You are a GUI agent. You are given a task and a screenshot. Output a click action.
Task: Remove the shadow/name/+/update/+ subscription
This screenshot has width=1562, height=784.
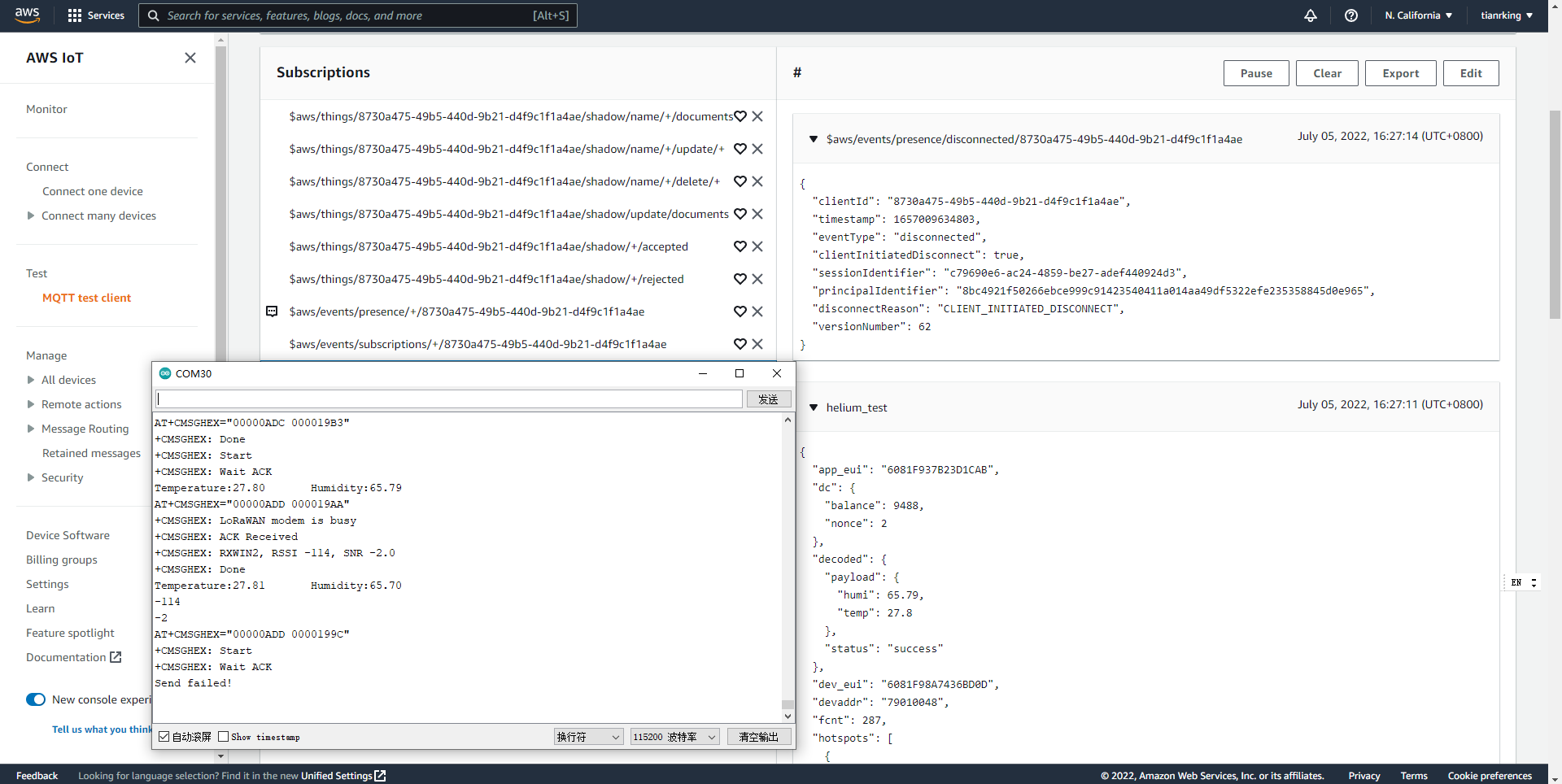click(x=757, y=149)
